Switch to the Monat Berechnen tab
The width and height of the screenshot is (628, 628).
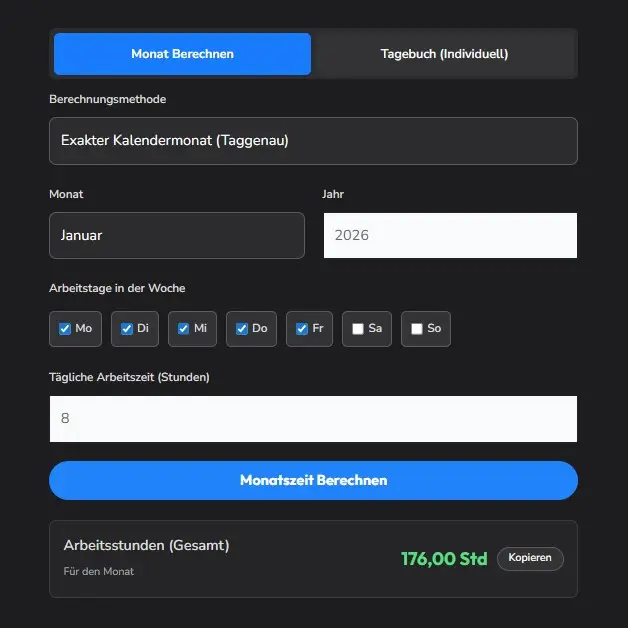click(182, 54)
